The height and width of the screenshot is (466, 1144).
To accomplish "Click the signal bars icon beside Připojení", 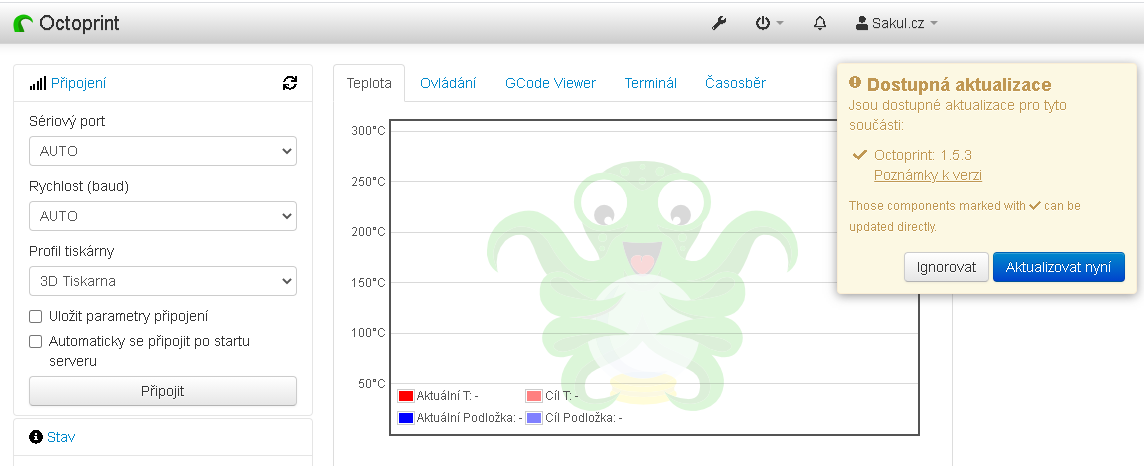I will 38,84.
